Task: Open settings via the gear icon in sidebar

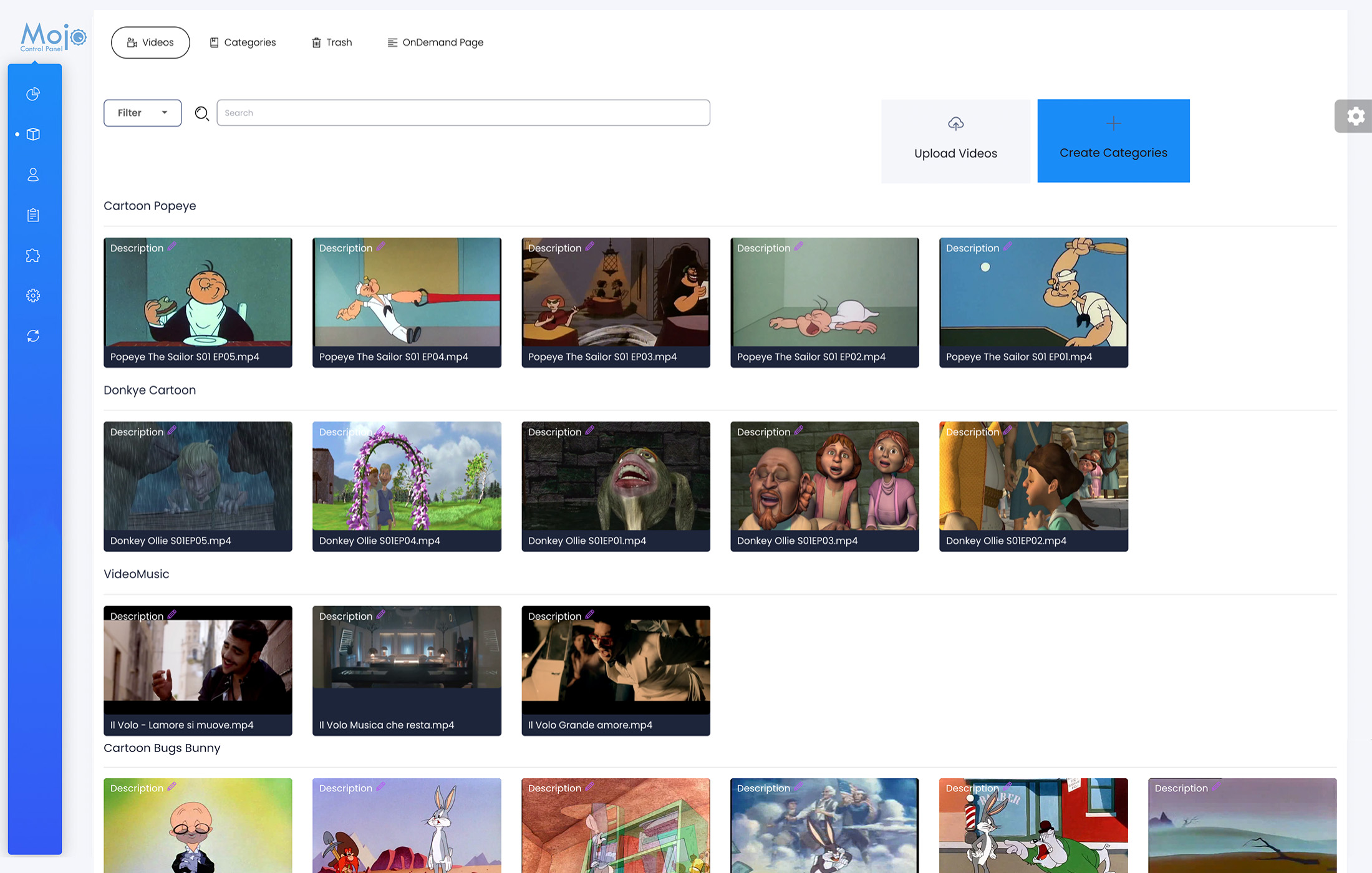Action: coord(32,296)
